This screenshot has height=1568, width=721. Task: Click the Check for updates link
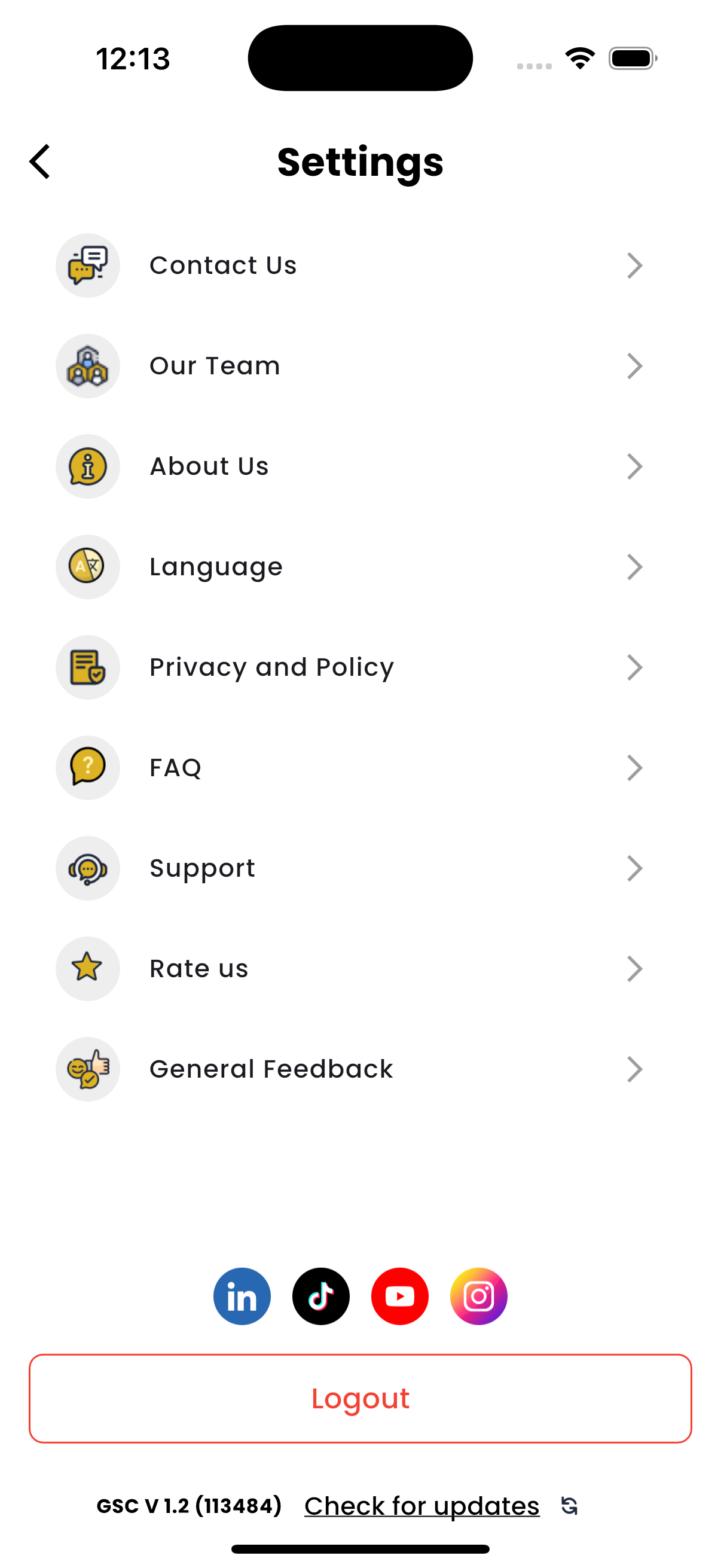[421, 1505]
